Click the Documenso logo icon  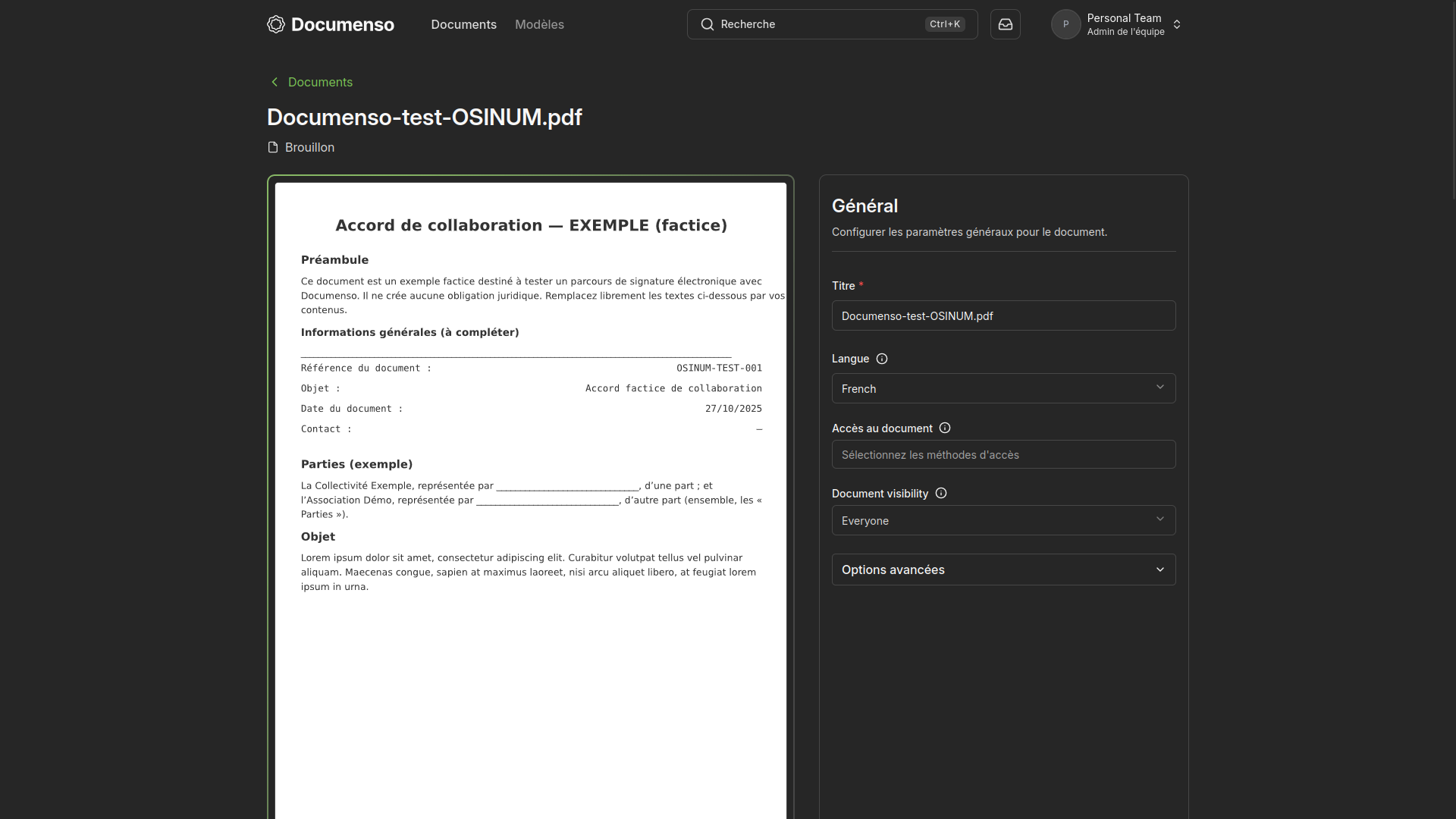pos(276,24)
